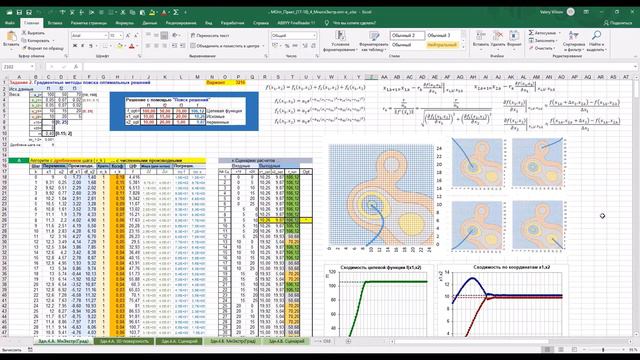Apply the Обычный 2 cell style
Screen dimensions: 640x360
(x=407, y=36)
